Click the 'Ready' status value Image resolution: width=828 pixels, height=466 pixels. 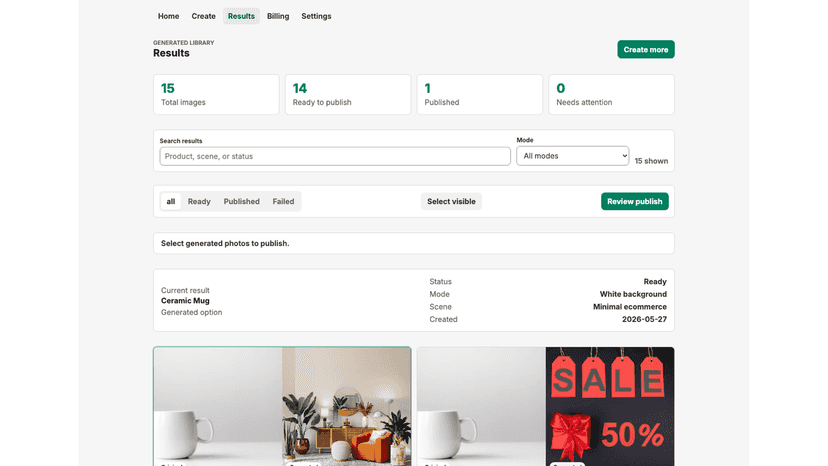(655, 282)
